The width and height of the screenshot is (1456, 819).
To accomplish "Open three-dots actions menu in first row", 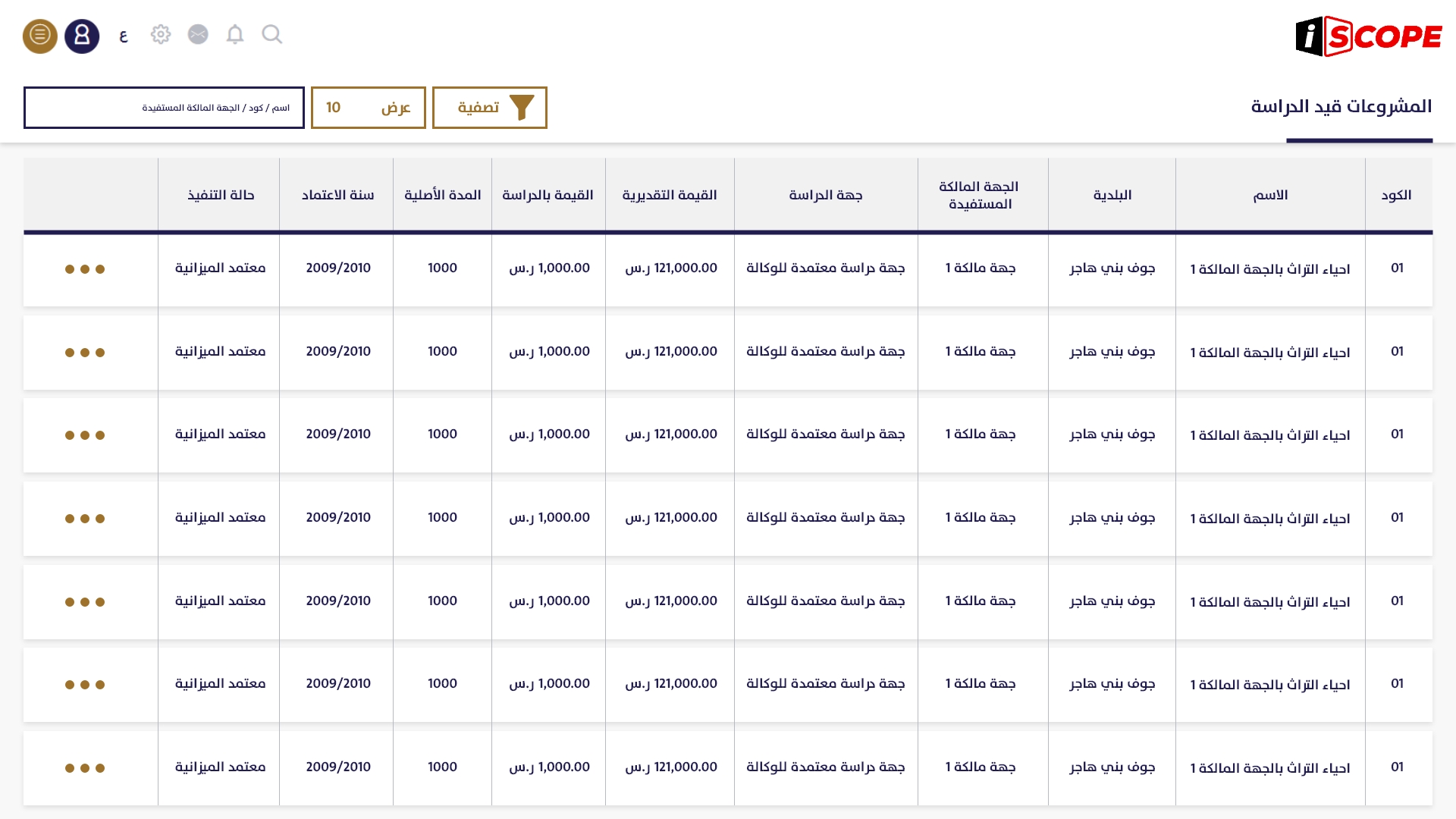I will coord(85,269).
